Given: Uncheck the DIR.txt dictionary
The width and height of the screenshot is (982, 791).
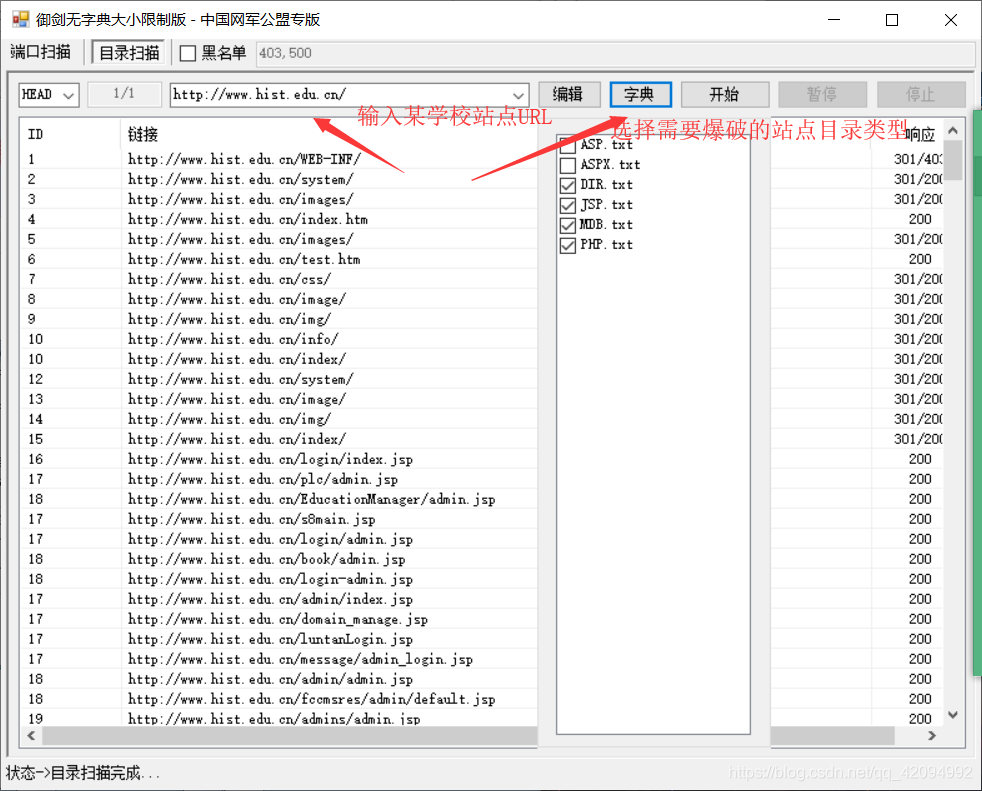Looking at the screenshot, I should click(568, 185).
